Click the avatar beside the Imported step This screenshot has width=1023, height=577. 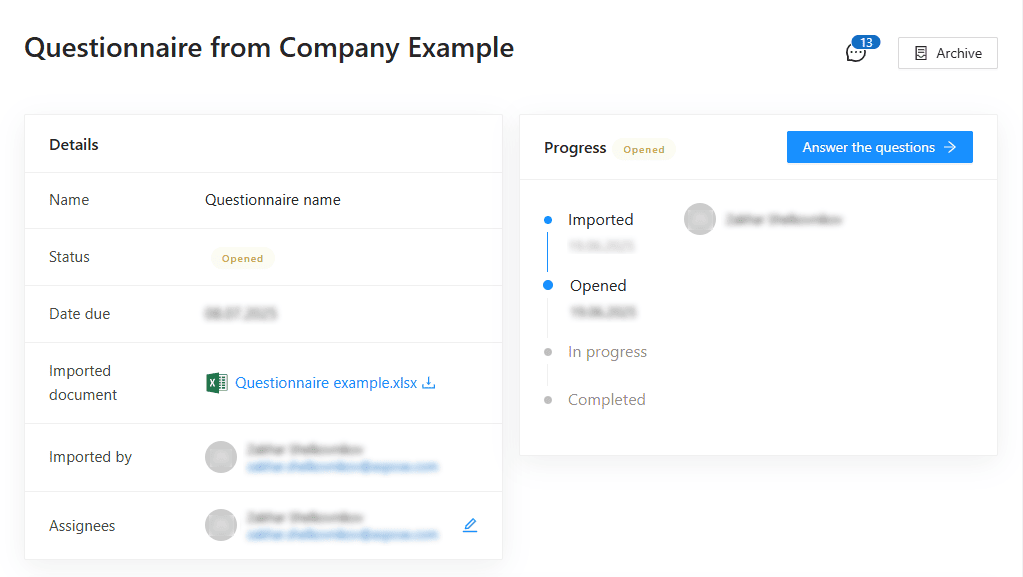point(700,218)
